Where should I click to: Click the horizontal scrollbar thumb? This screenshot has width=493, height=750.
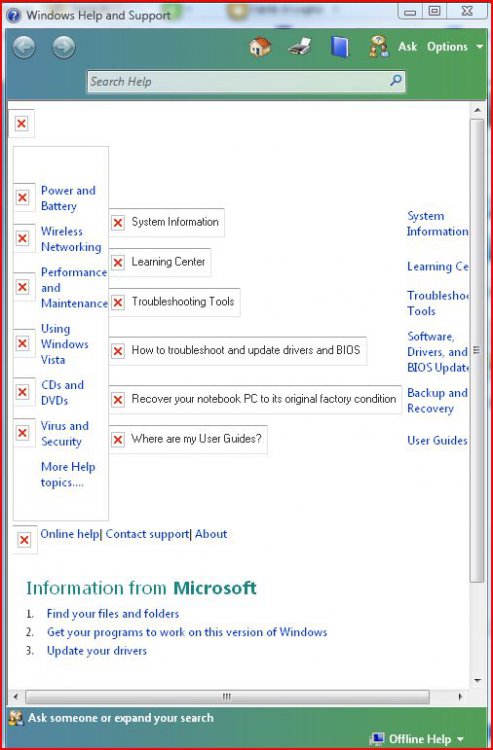point(227,696)
